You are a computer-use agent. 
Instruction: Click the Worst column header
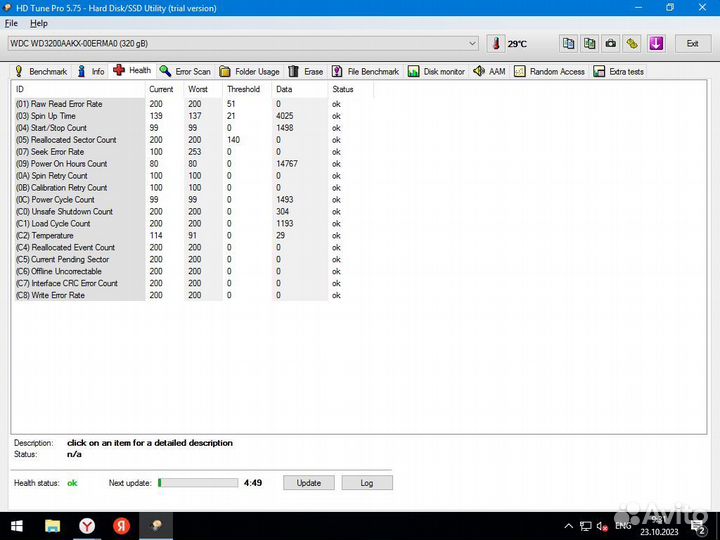click(x=203, y=89)
